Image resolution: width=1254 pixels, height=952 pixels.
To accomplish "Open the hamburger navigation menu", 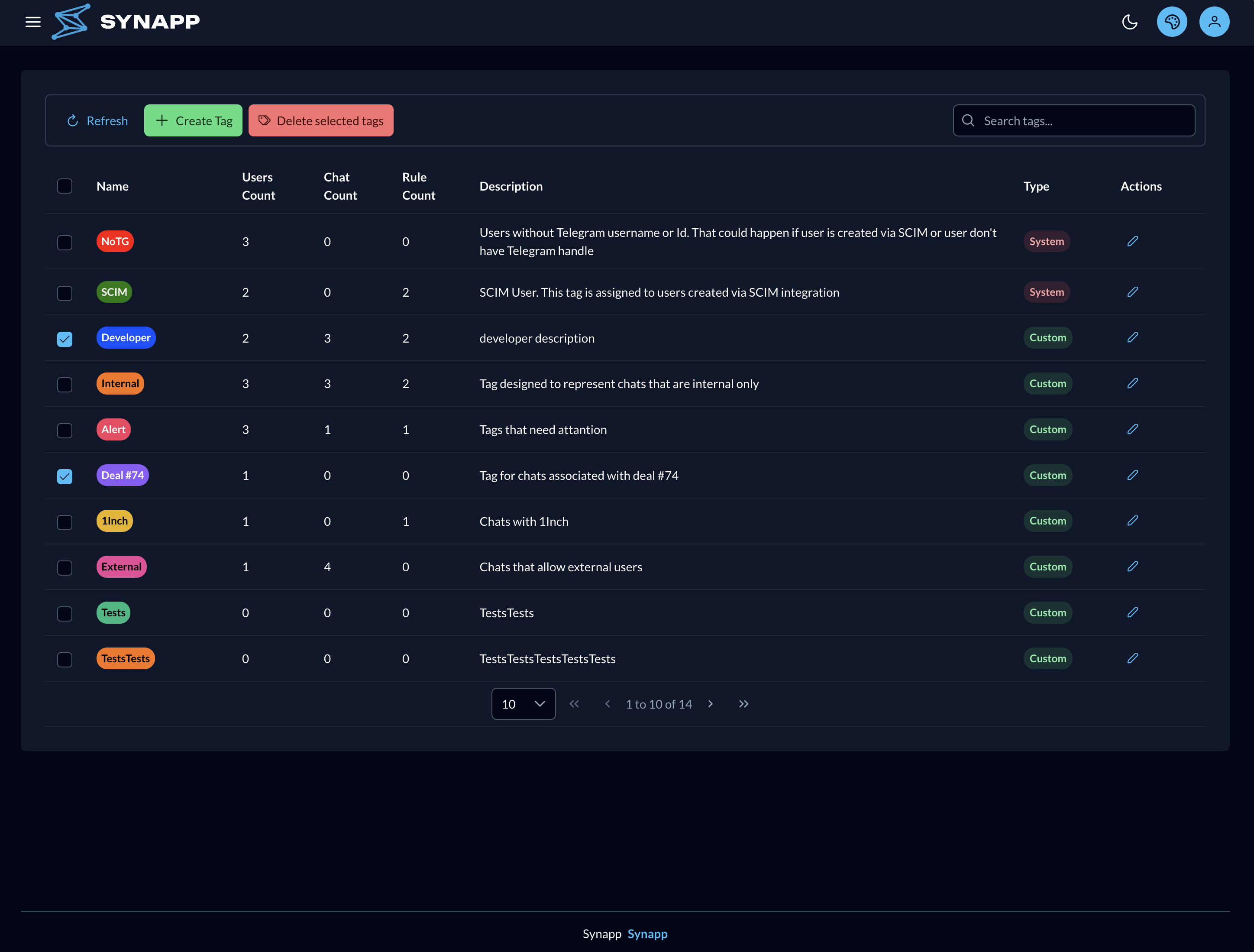I will [x=33, y=22].
